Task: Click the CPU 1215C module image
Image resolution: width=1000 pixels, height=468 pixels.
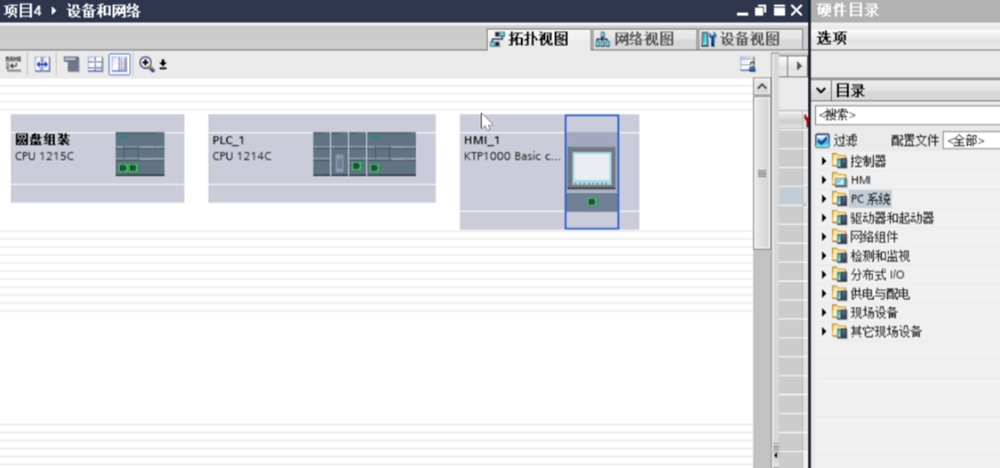Action: (x=140, y=154)
